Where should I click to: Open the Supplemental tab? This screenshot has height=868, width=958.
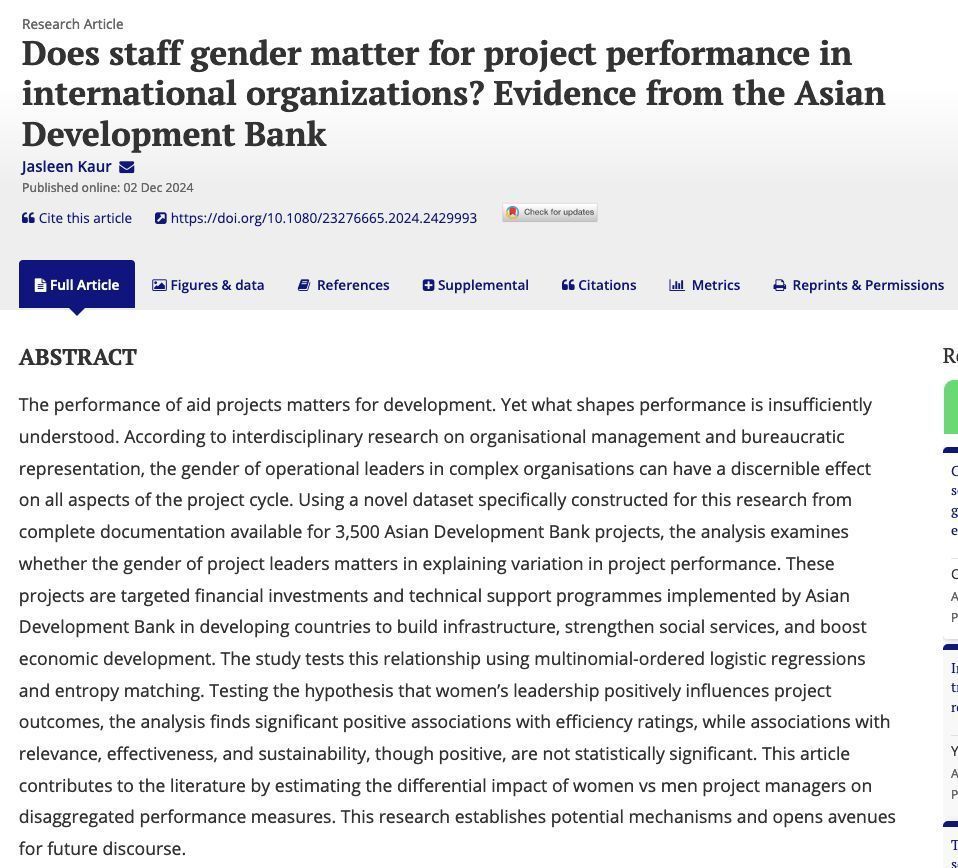[475, 285]
